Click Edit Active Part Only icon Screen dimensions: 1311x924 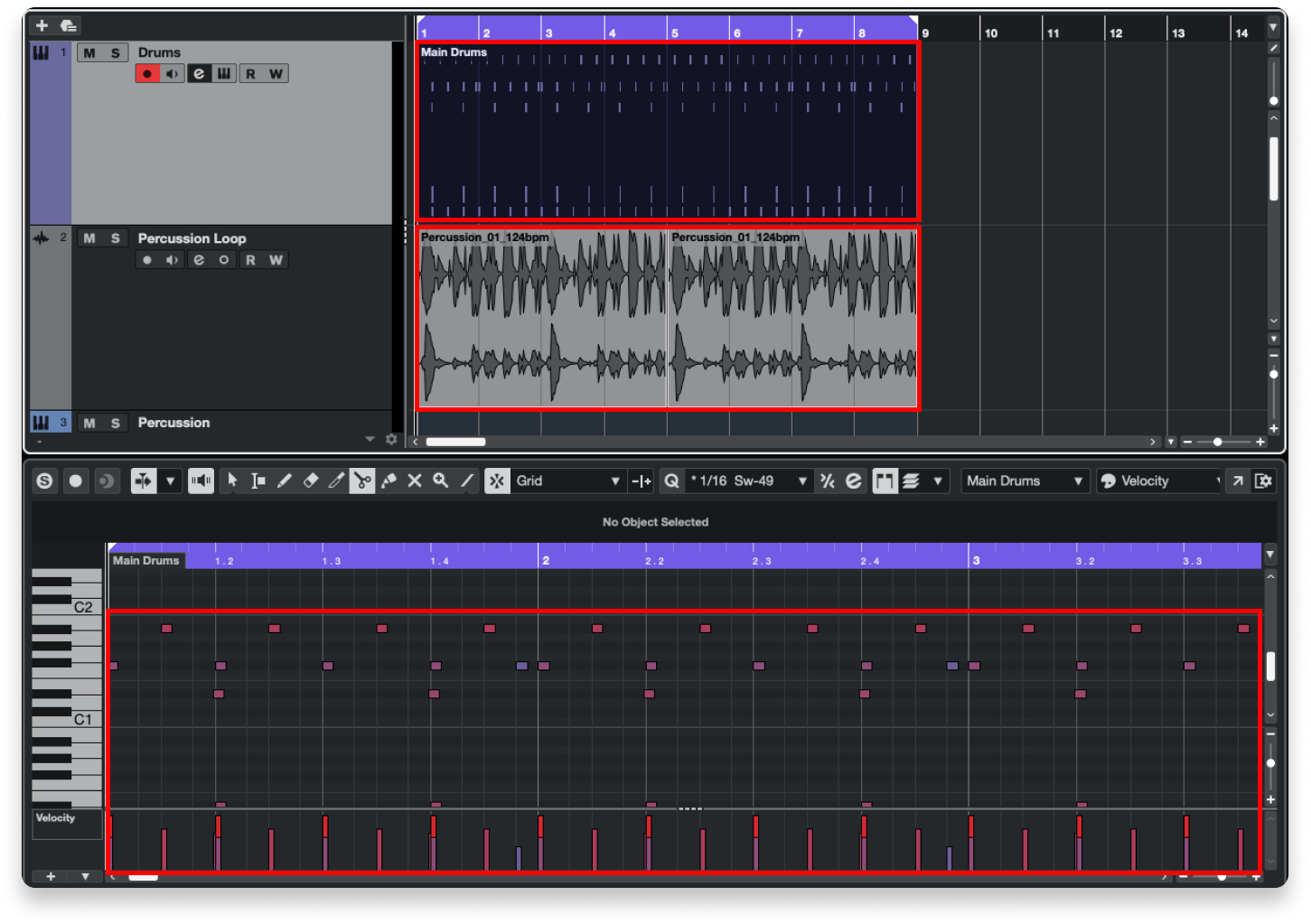click(912, 481)
